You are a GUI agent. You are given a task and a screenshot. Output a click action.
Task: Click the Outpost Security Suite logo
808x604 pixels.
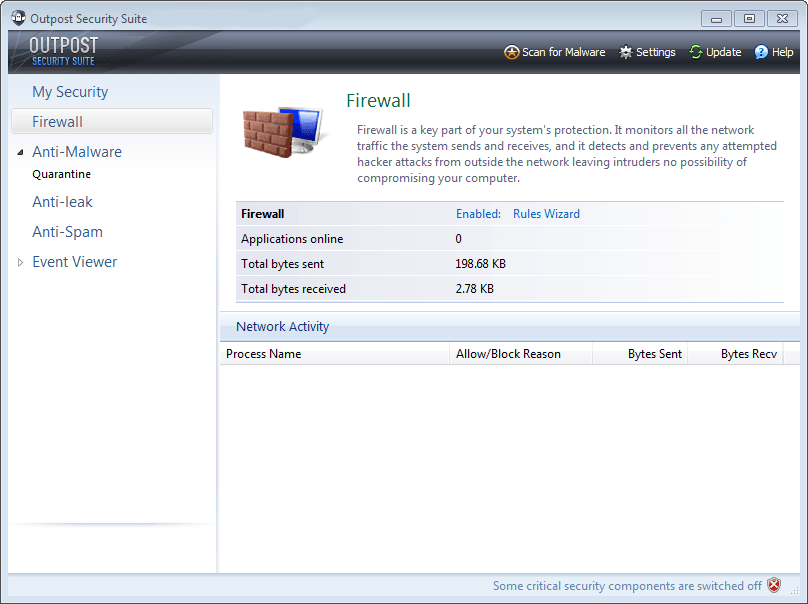coord(63,52)
